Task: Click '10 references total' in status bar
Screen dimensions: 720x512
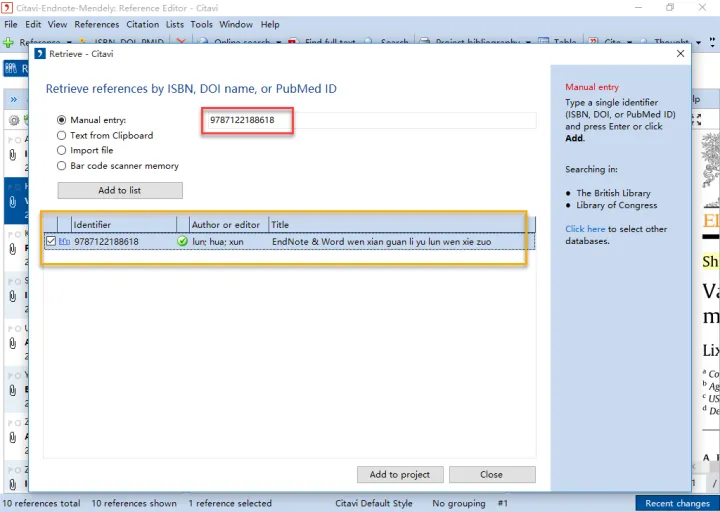Action: click(41, 503)
